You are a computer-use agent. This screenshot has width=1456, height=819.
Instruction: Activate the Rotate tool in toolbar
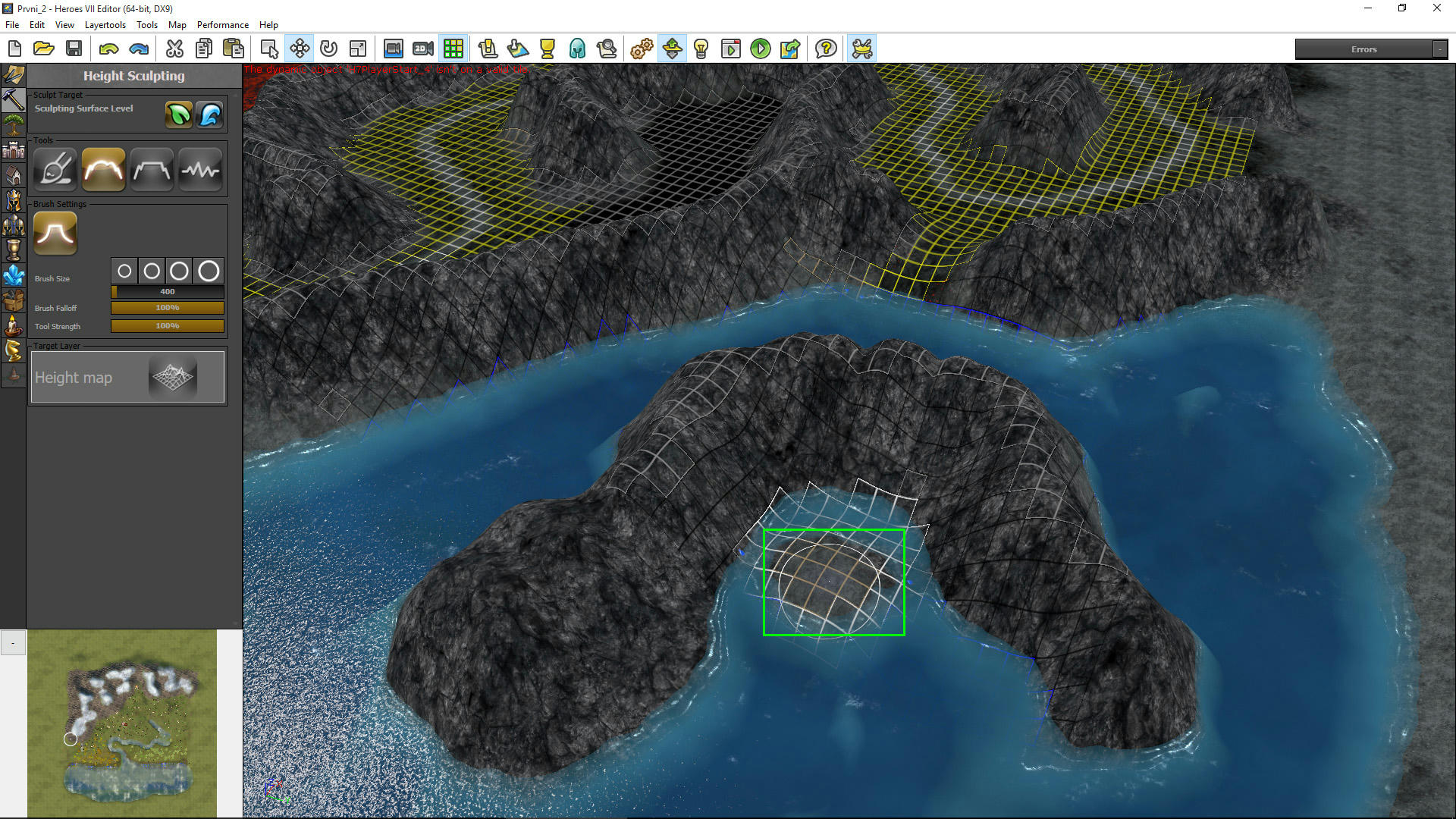click(328, 49)
